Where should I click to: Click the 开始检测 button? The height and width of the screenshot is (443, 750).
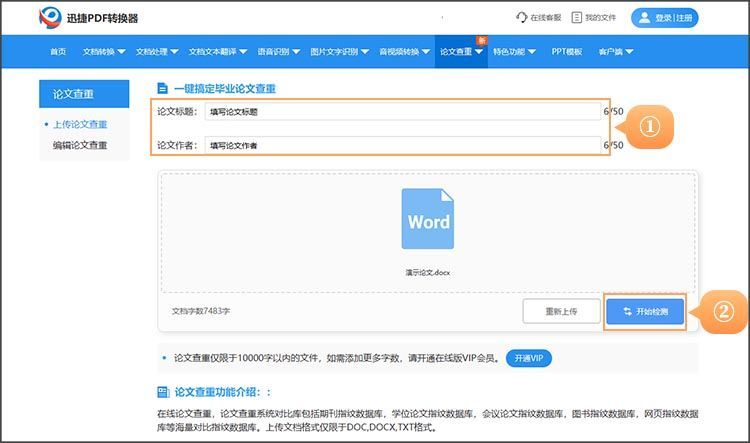coord(645,311)
